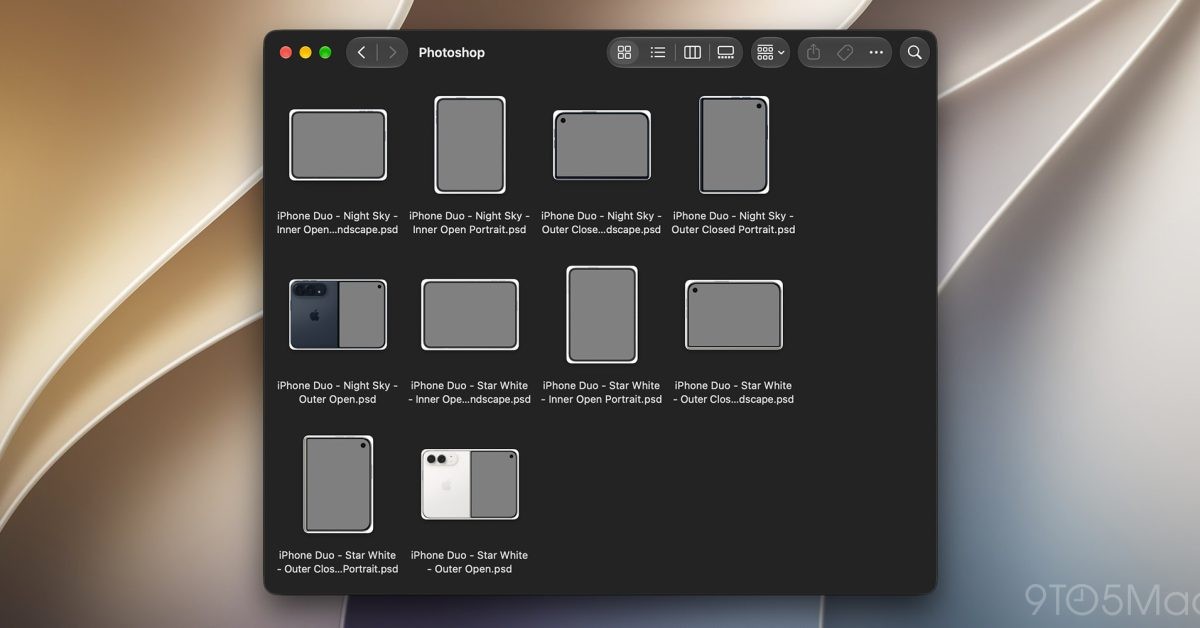Click filename 'Star White - Outer Clos...dscape.psd'
The width and height of the screenshot is (1200, 628).
pyautogui.click(x=734, y=393)
